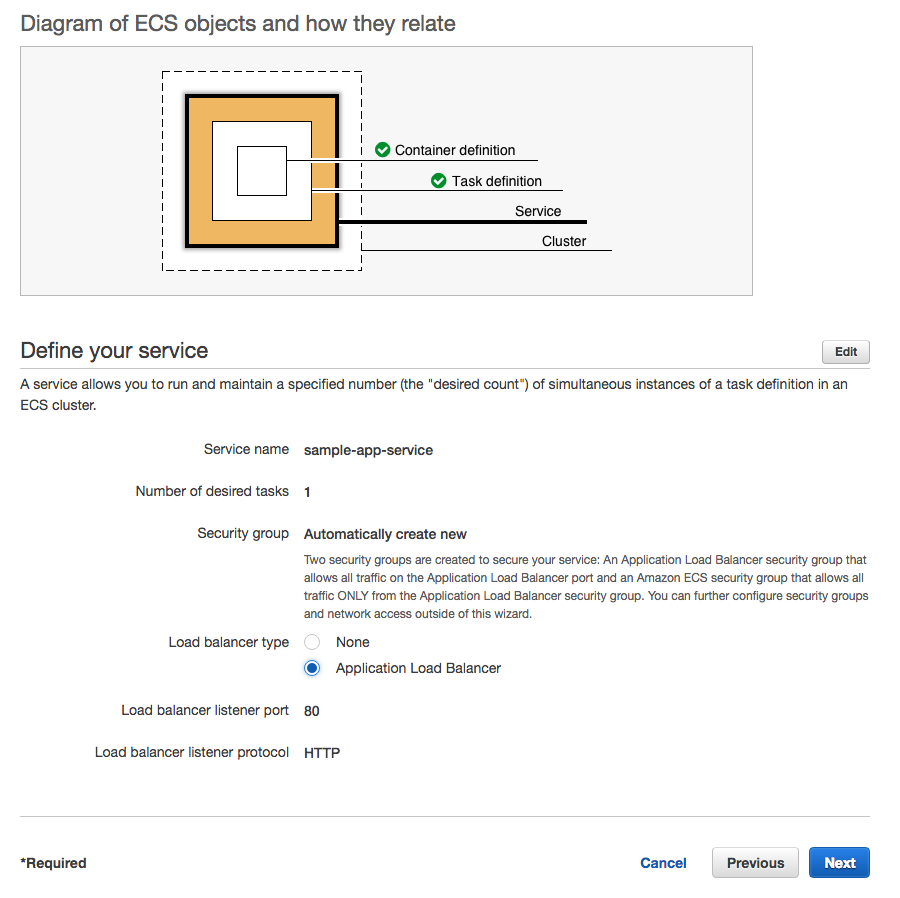
Task: Proceed by clicking the Next button
Action: coord(839,863)
